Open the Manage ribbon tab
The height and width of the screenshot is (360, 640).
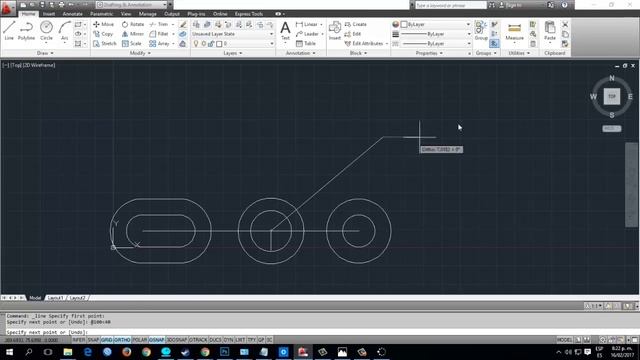coord(147,14)
